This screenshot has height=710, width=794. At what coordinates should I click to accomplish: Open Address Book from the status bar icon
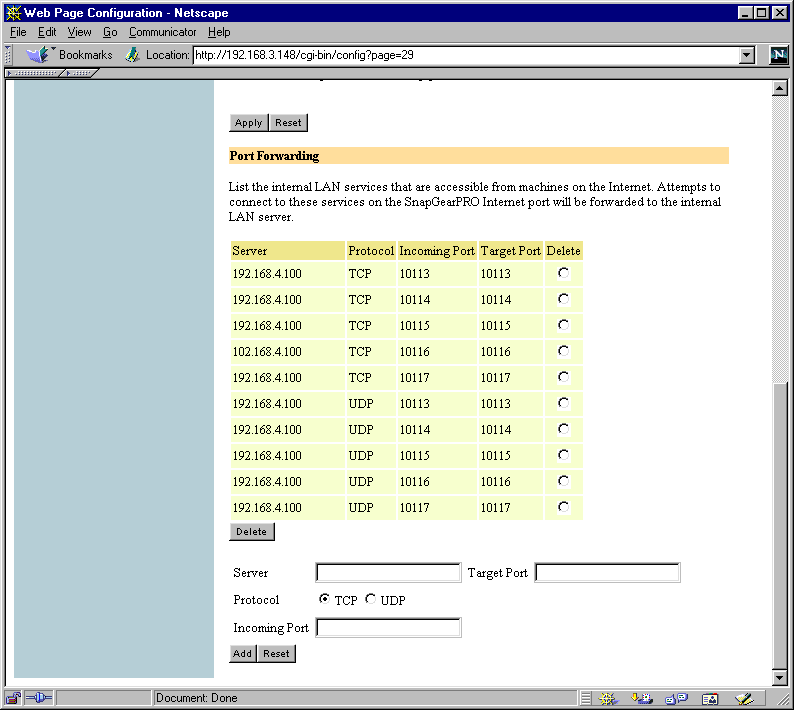(x=710, y=699)
